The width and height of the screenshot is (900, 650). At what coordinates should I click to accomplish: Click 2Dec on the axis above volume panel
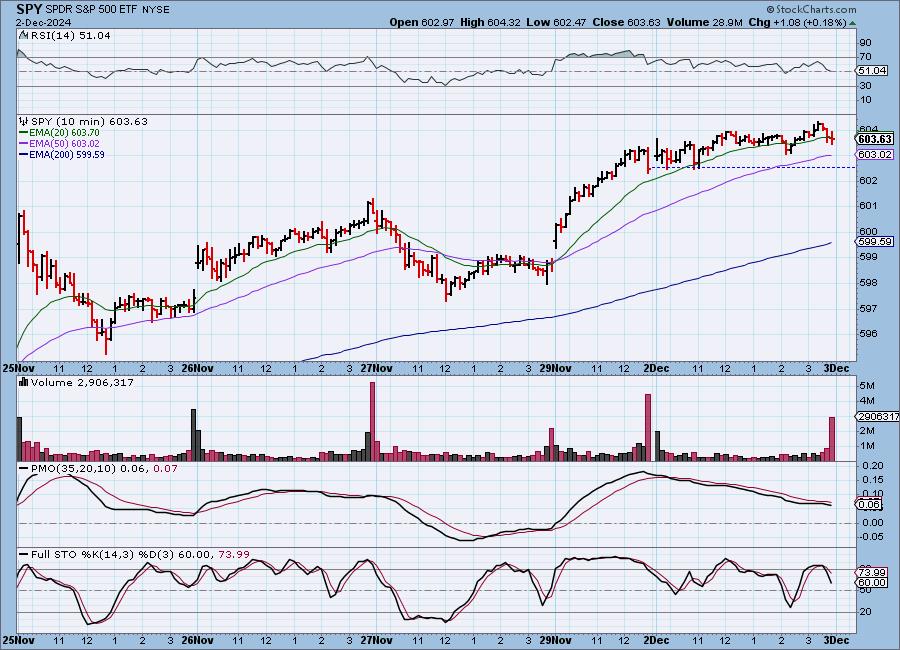pyautogui.click(x=656, y=368)
